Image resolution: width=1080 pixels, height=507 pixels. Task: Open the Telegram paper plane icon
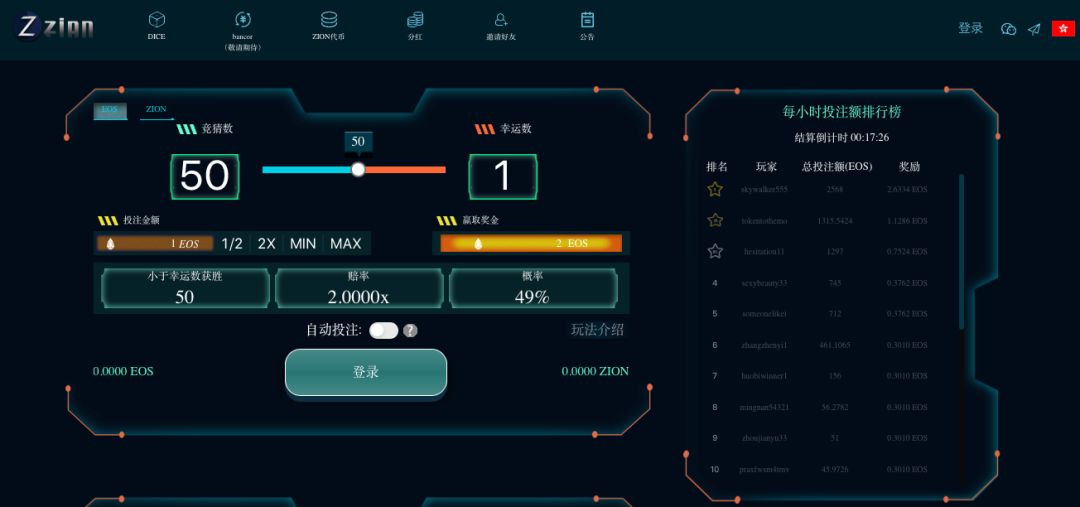tap(1034, 29)
